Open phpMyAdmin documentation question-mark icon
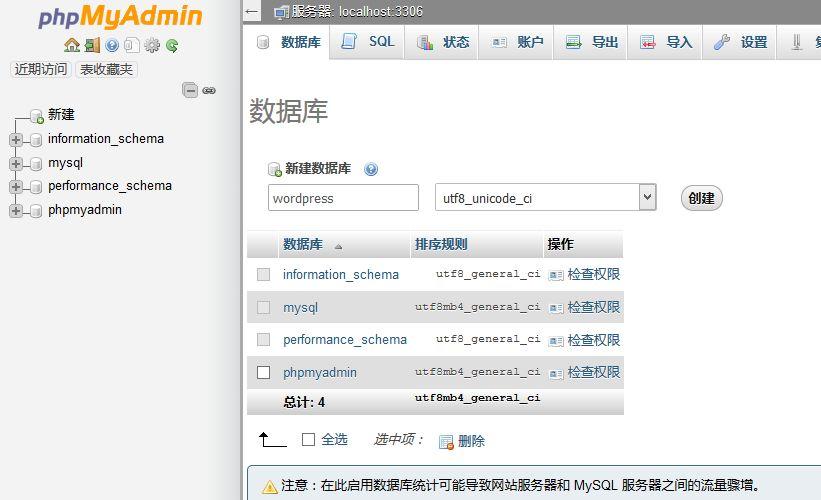Image resolution: width=821 pixels, height=500 pixels. tap(112, 46)
